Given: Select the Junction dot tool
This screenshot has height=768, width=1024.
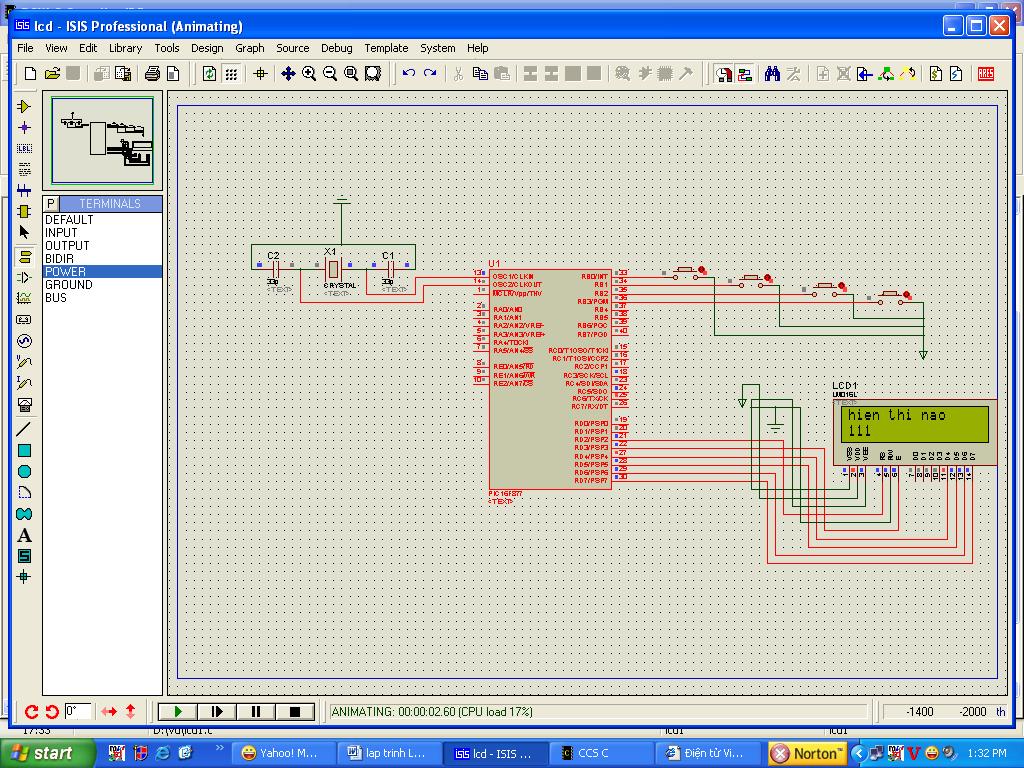Looking at the screenshot, I should [25, 127].
